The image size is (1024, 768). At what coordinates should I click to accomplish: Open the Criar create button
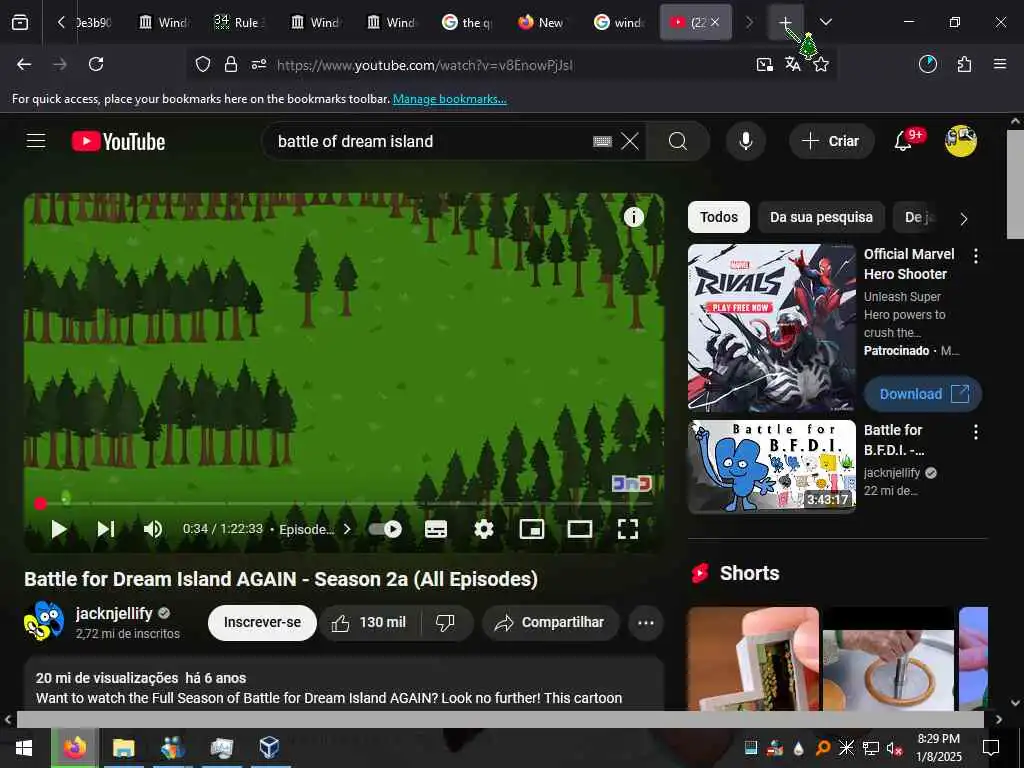coord(831,141)
